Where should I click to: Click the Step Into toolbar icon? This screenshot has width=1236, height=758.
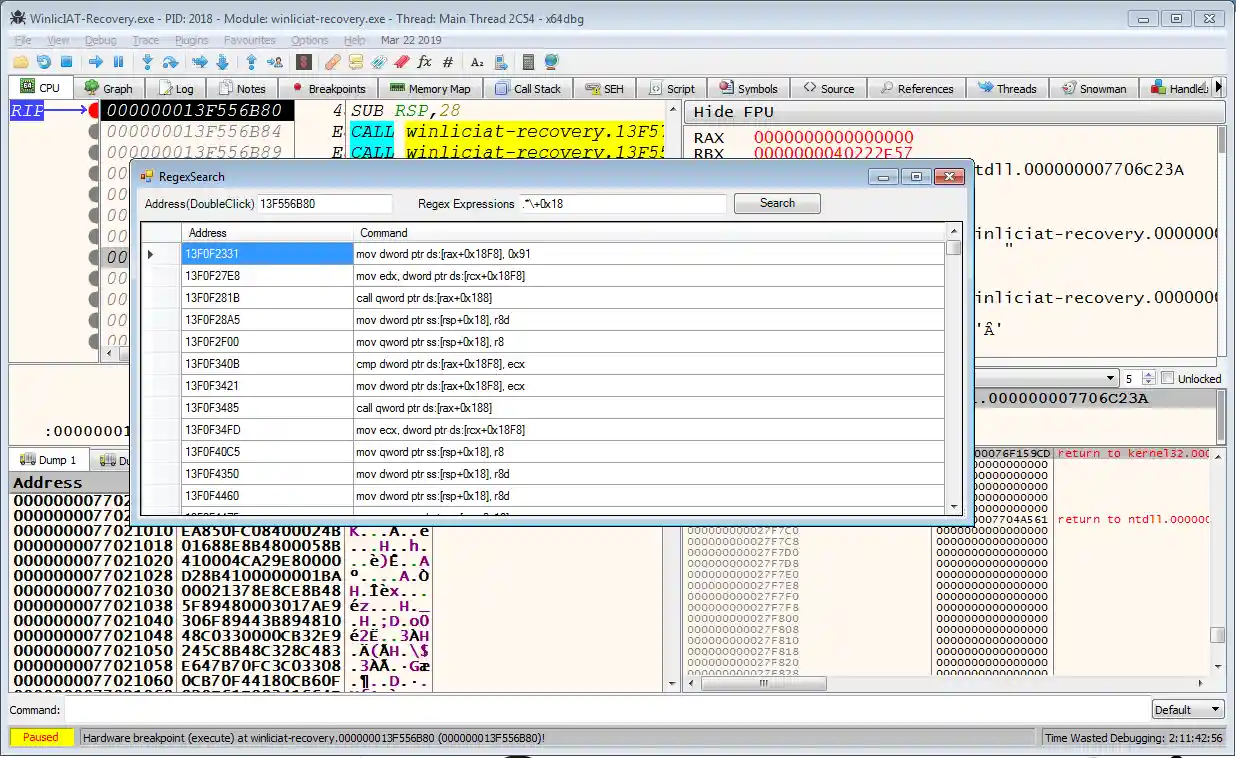coord(147,62)
